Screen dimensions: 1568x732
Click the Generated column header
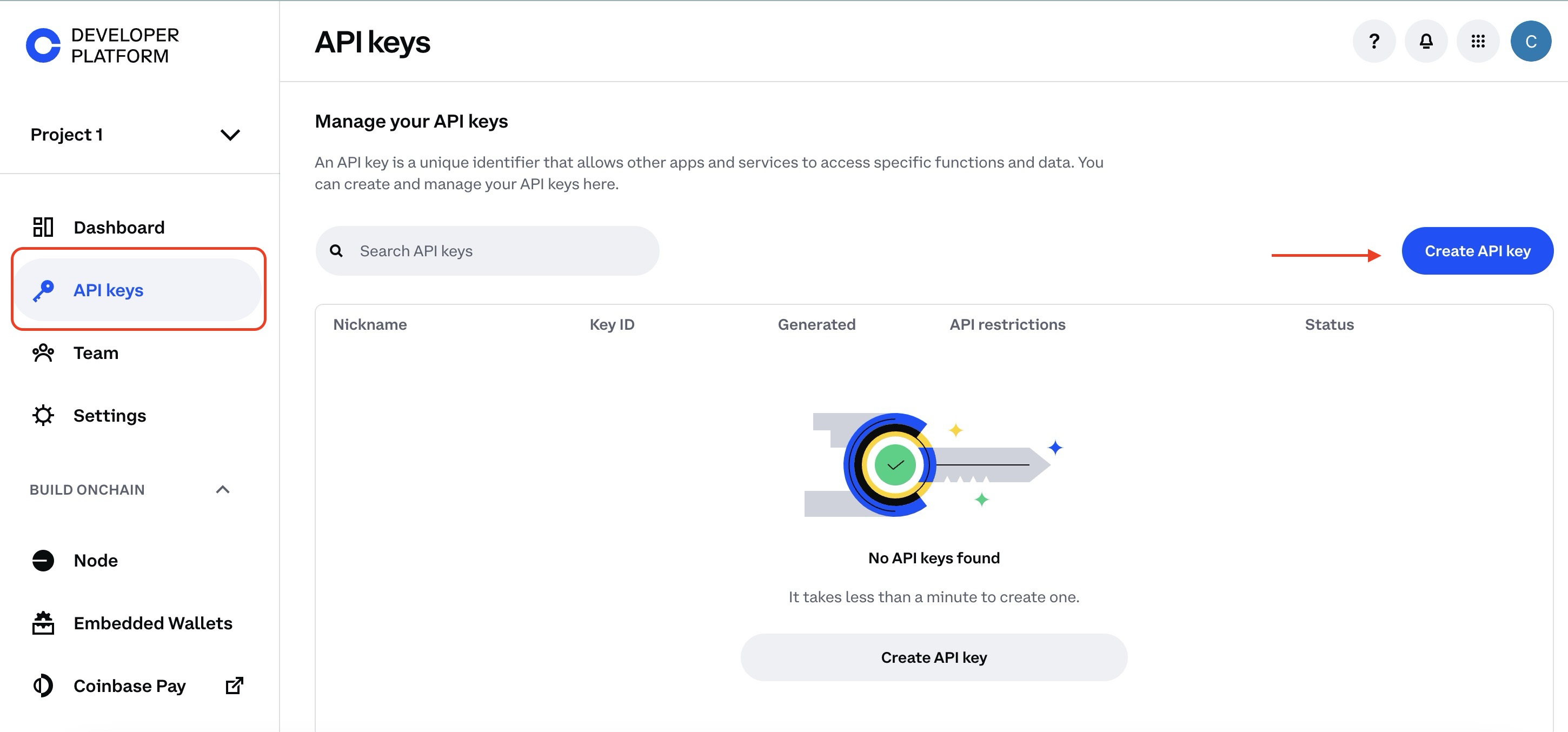(x=816, y=324)
